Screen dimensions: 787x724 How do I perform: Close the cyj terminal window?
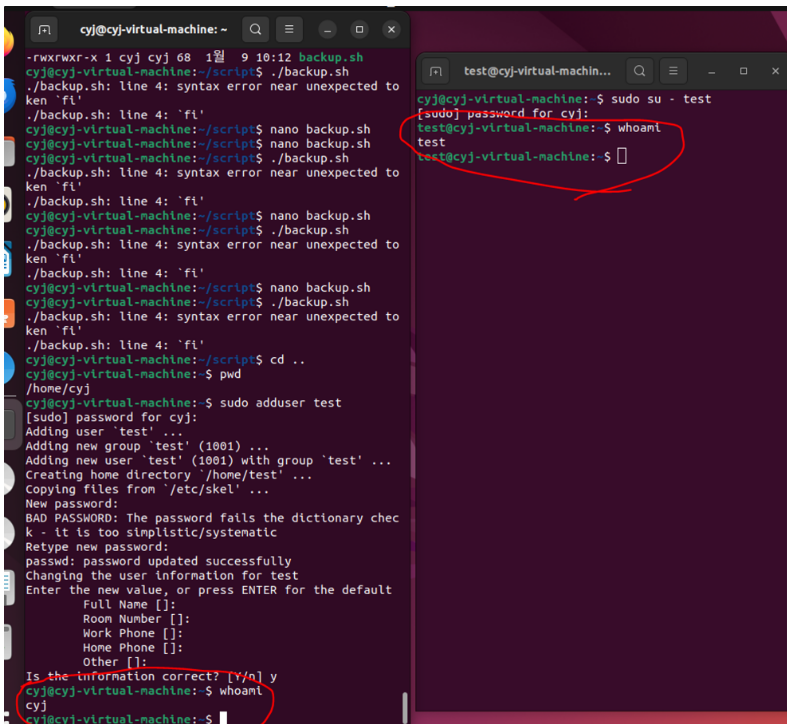click(391, 30)
